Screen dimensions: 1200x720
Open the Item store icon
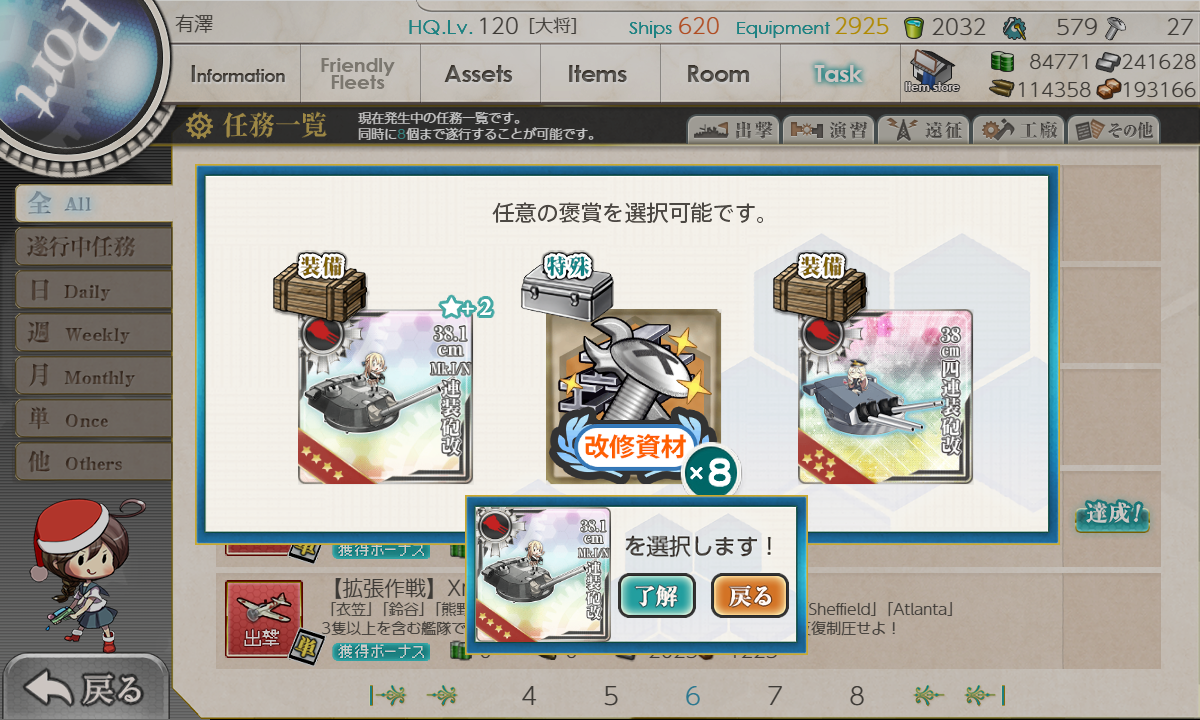point(931,72)
